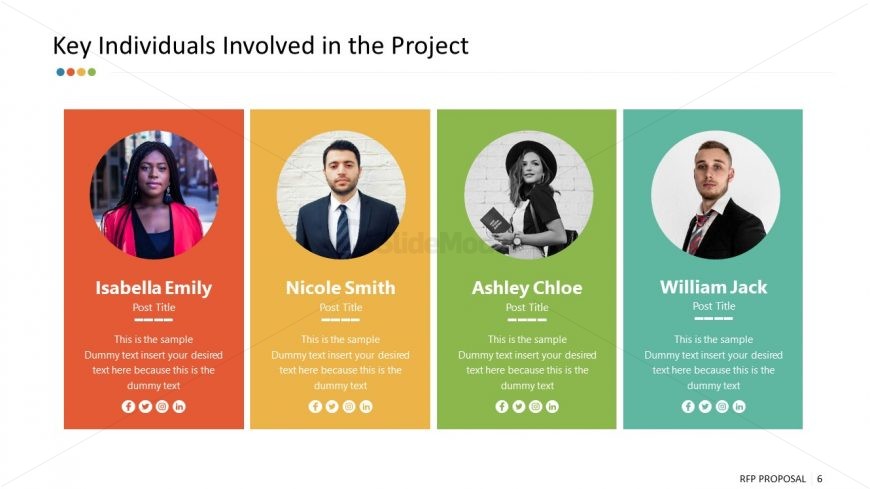Image resolution: width=870 pixels, height=489 pixels.
Task: Select the green dot under the title
Action: 92,72
